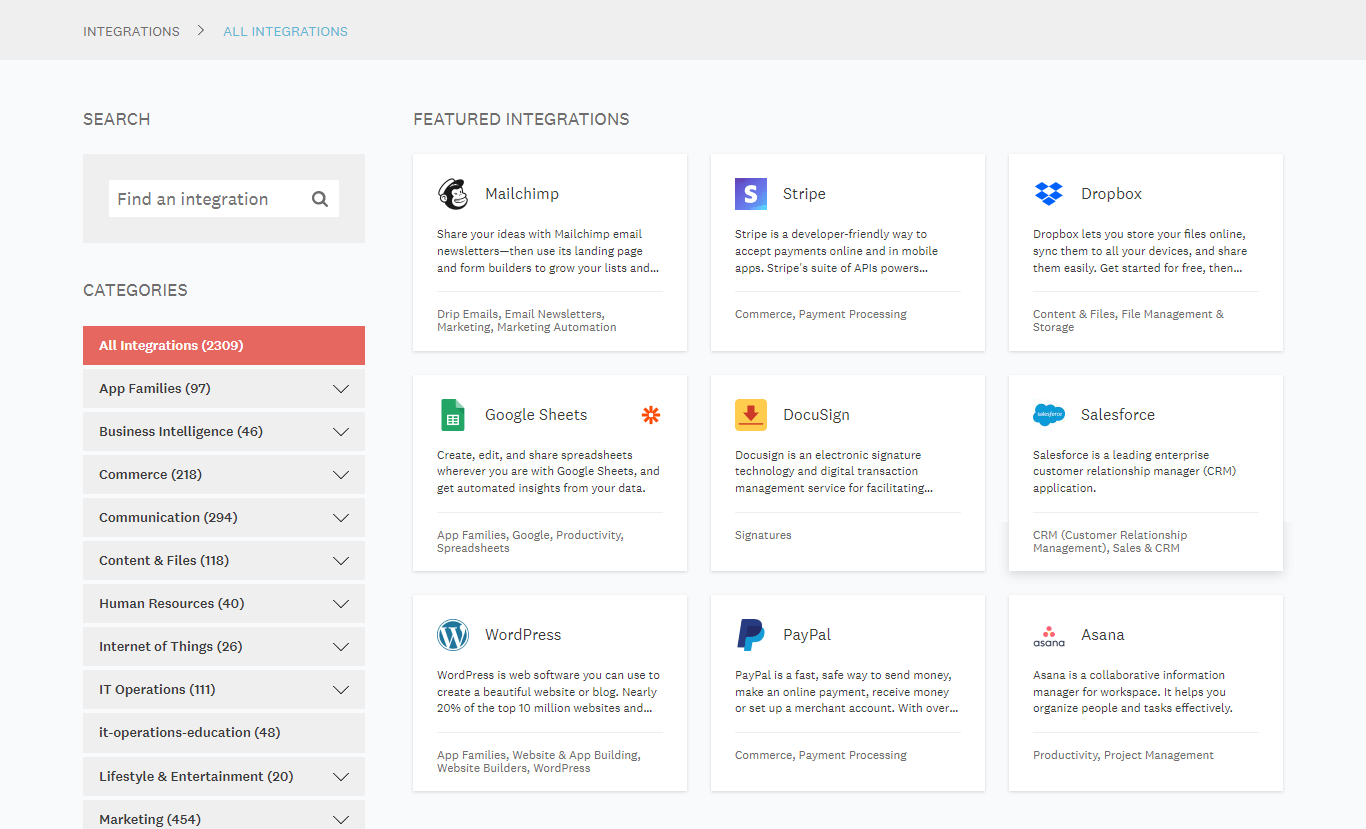
Task: Click Mailchimp's 'Drip Emails, Email Newsletters' tags
Action: tap(527, 321)
